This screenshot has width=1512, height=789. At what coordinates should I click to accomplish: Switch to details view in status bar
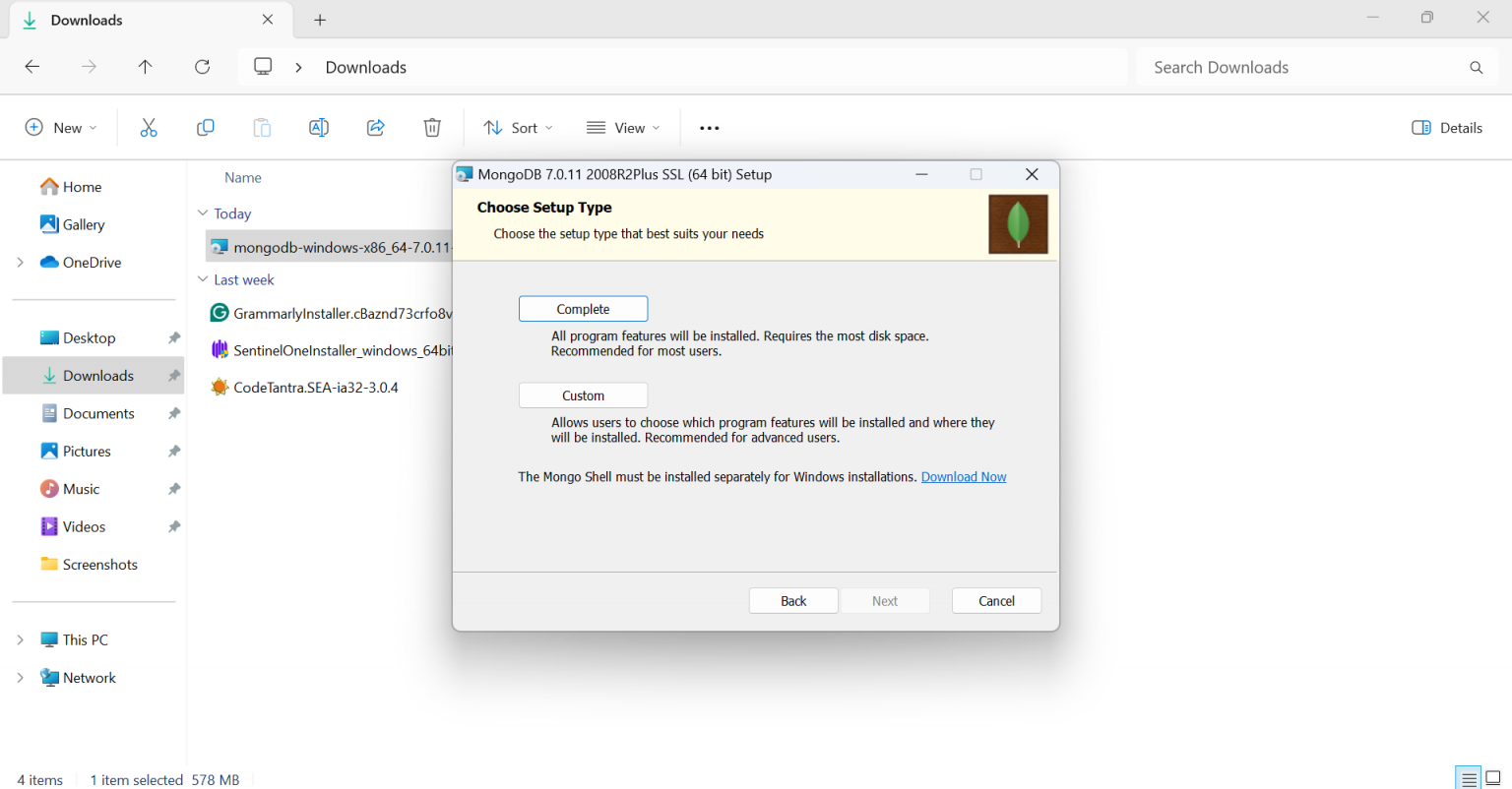coord(1468,777)
